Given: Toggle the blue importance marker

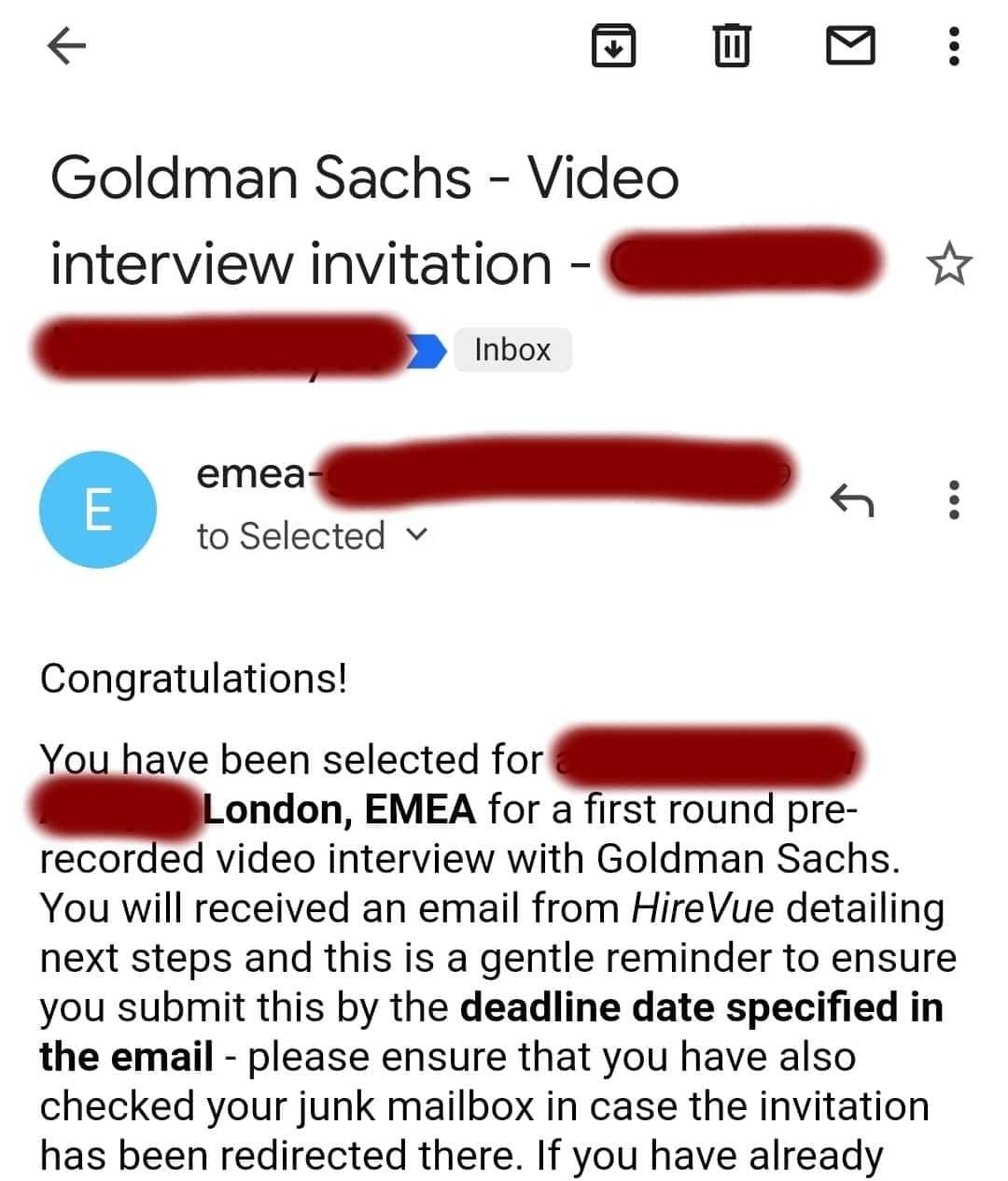Looking at the screenshot, I should [429, 350].
